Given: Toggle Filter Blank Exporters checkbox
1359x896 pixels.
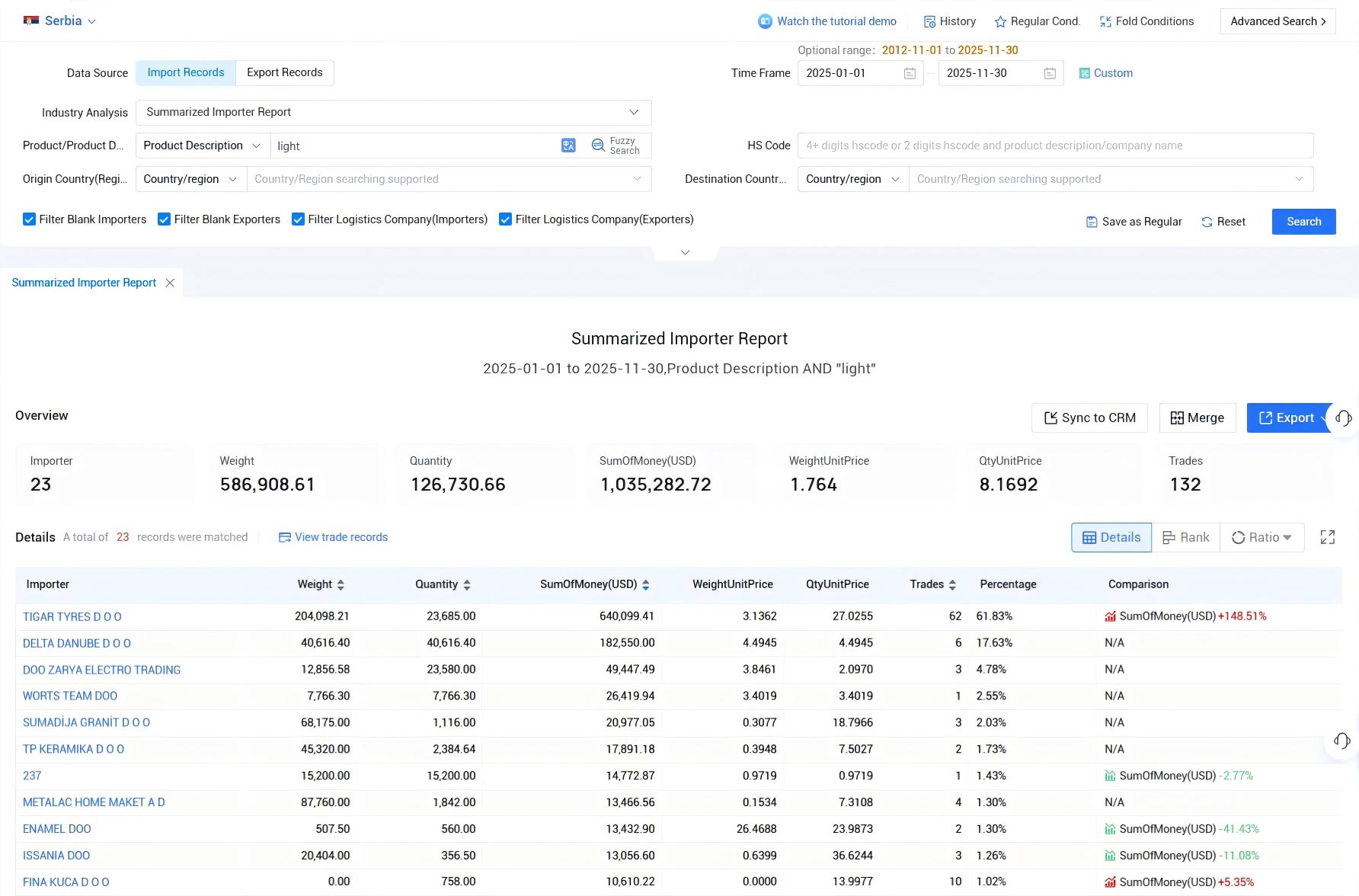Looking at the screenshot, I should click(x=164, y=219).
